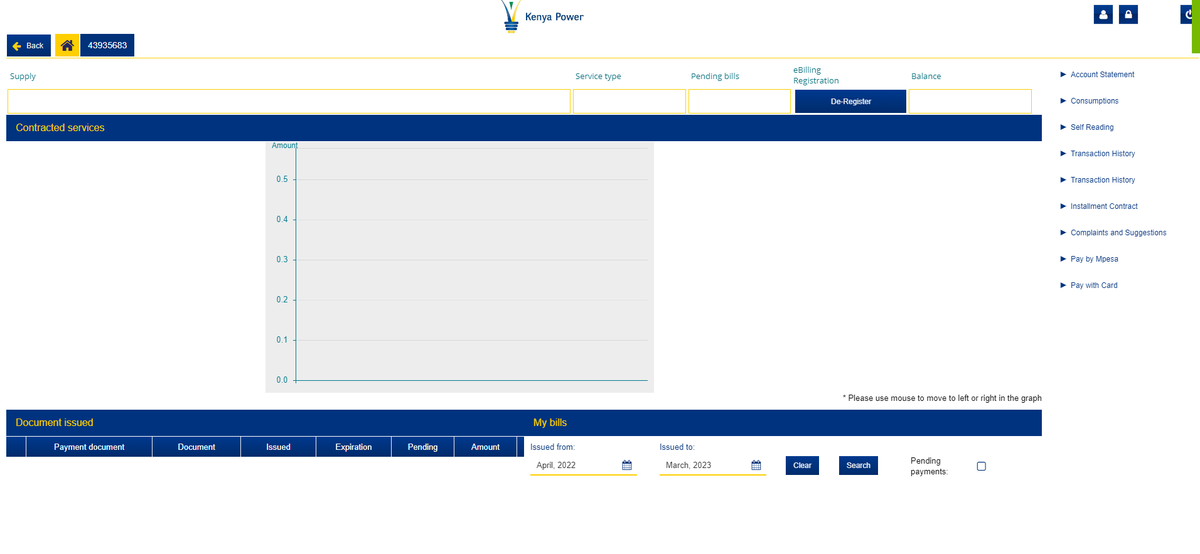
Task: Click the Kenya Power logo
Action: tap(544, 18)
